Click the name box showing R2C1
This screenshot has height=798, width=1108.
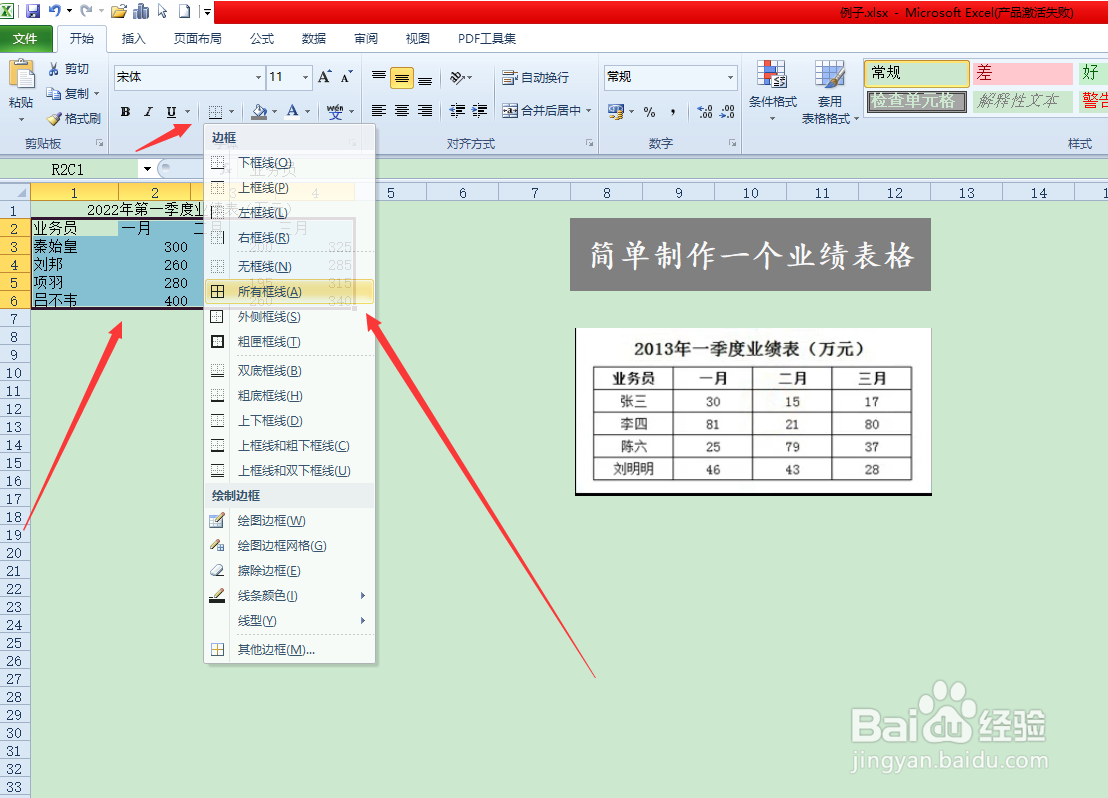[69, 169]
